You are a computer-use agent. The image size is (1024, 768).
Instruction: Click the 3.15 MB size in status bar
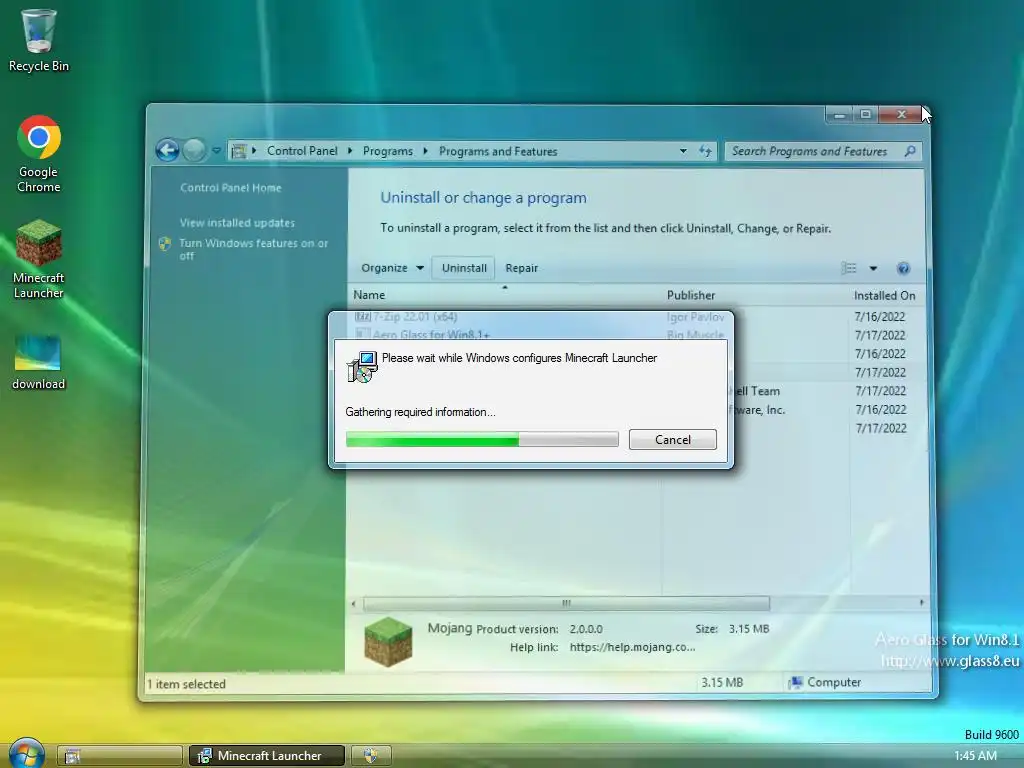[722, 682]
